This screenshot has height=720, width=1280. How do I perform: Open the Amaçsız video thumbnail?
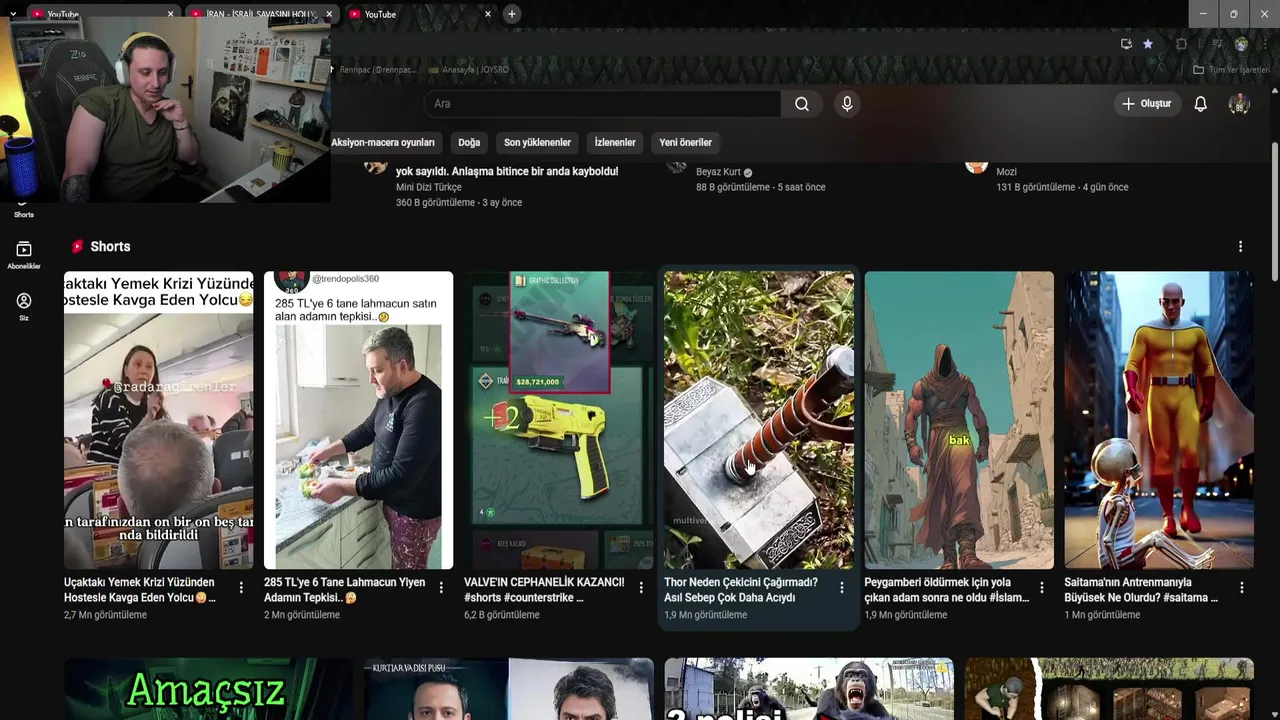pyautogui.click(x=208, y=689)
